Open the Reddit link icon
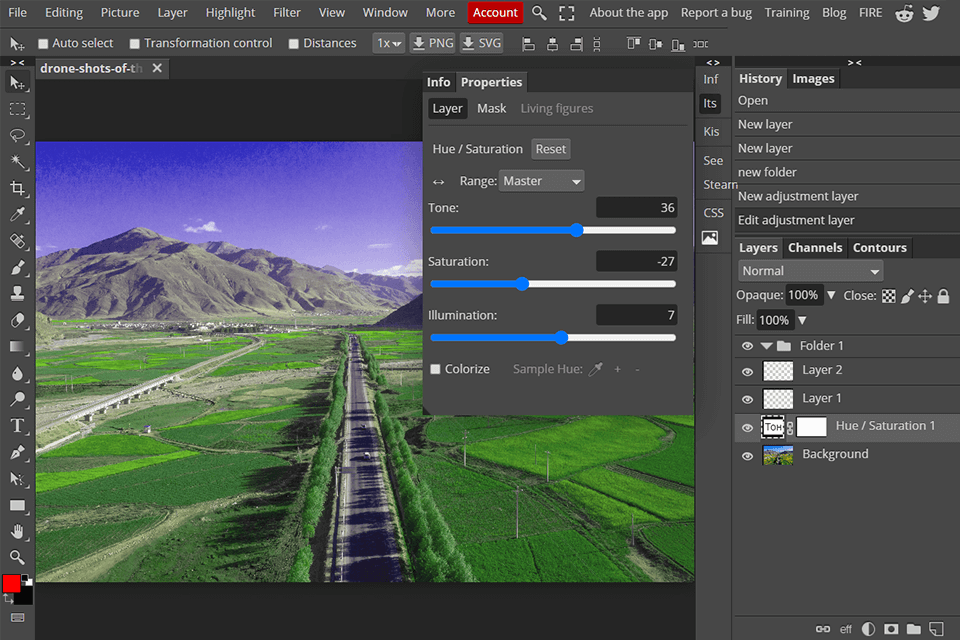This screenshot has width=960, height=640. [x=904, y=13]
